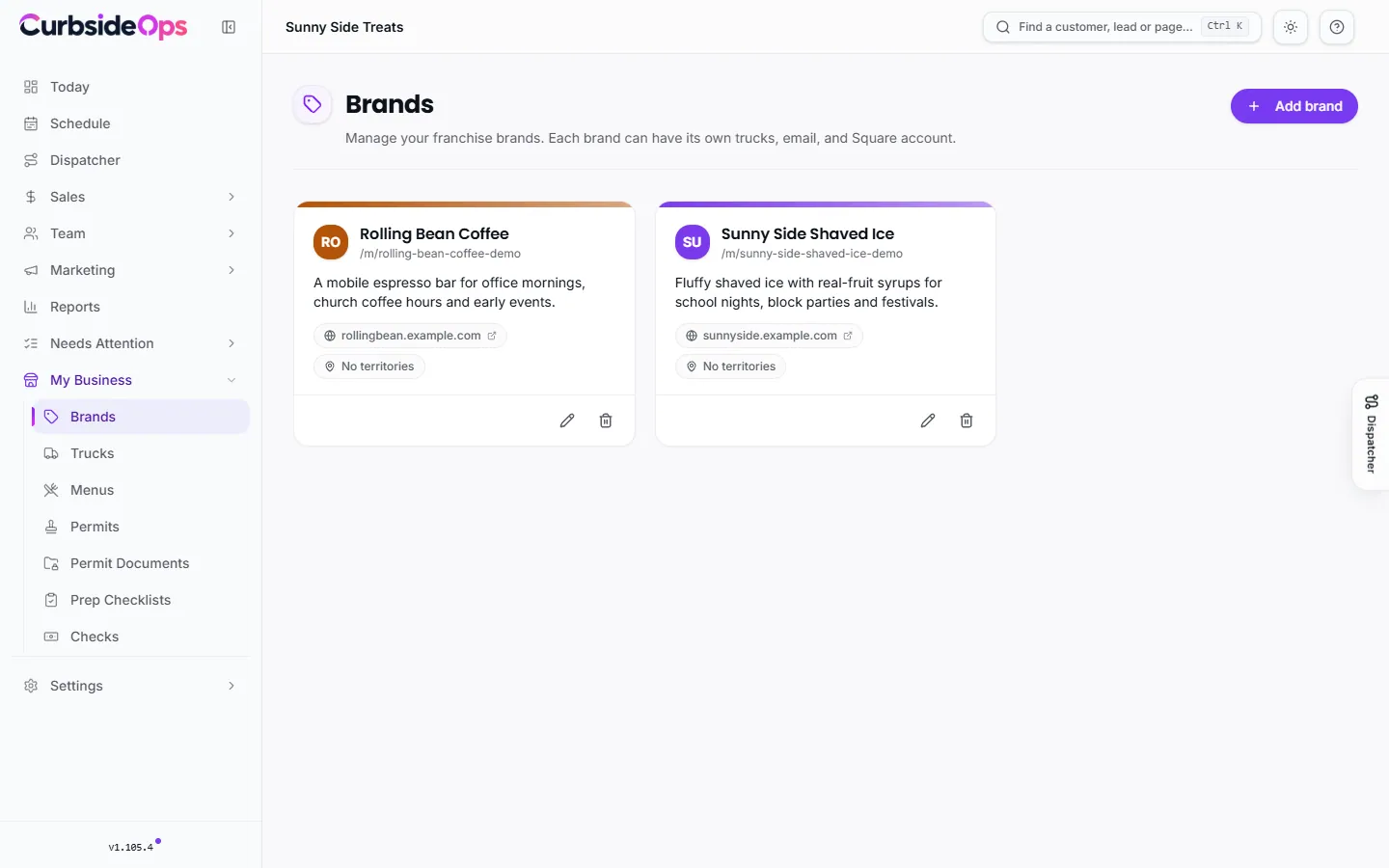Viewport: 1389px width, 868px height.
Task: Click the Add brand button
Action: click(1294, 106)
